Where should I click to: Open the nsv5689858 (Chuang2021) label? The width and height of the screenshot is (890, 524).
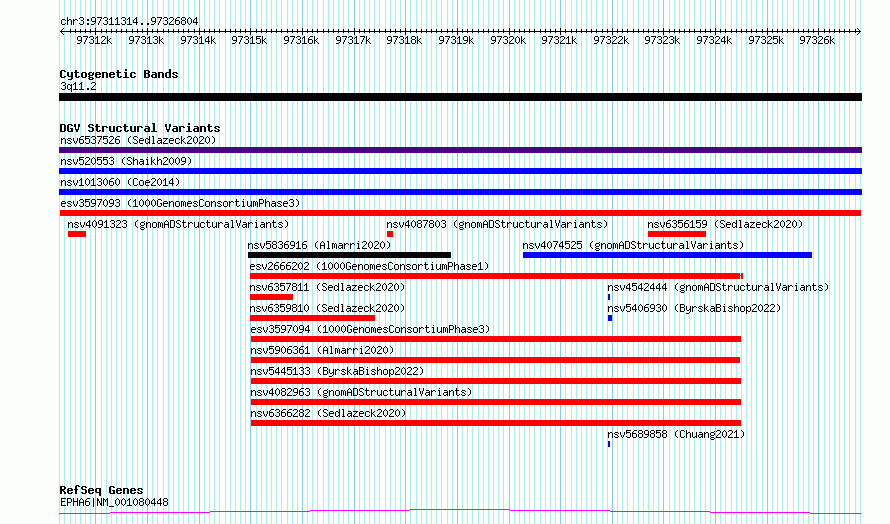[x=676, y=434]
